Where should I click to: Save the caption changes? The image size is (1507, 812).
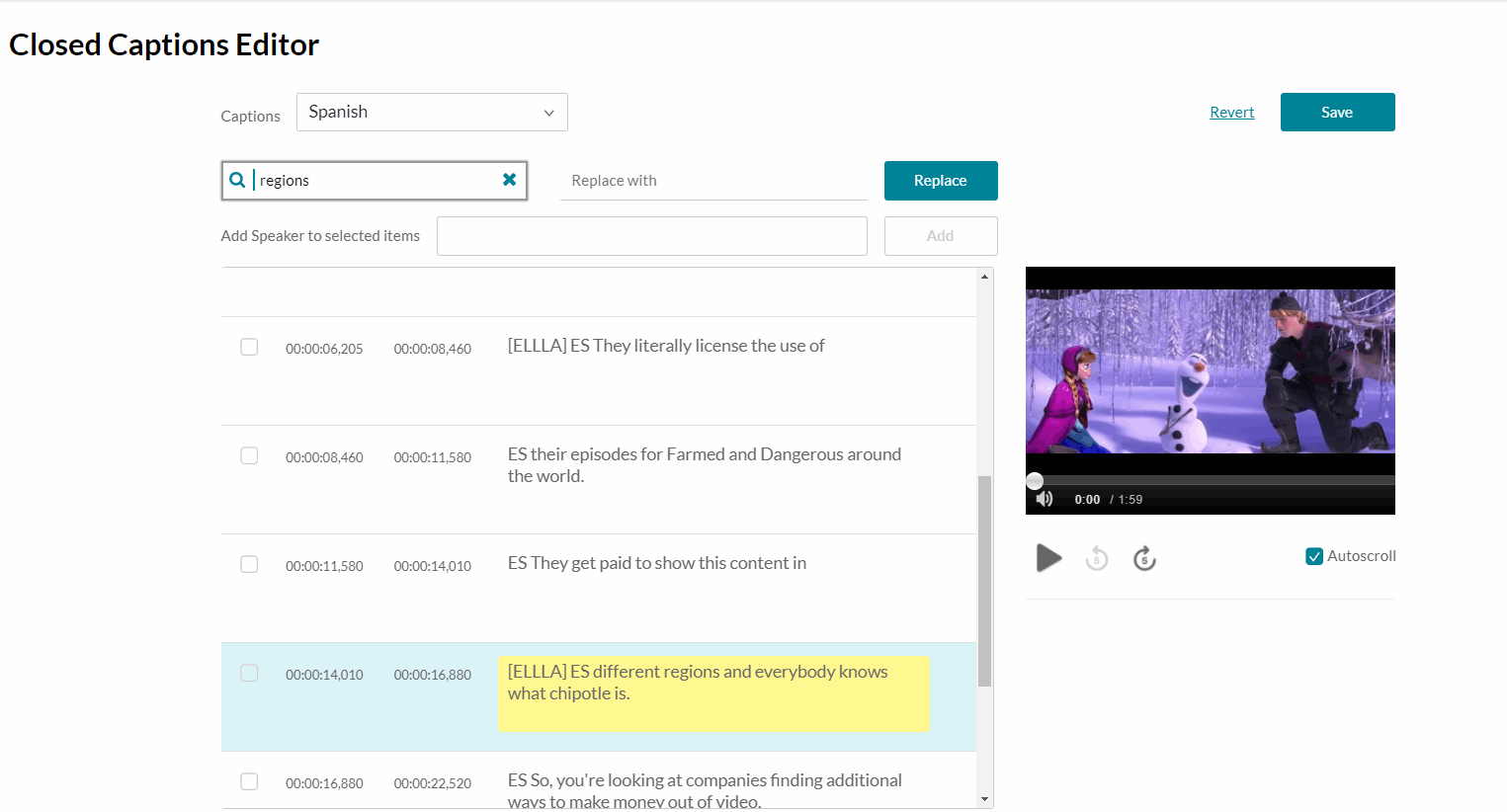[x=1337, y=112]
